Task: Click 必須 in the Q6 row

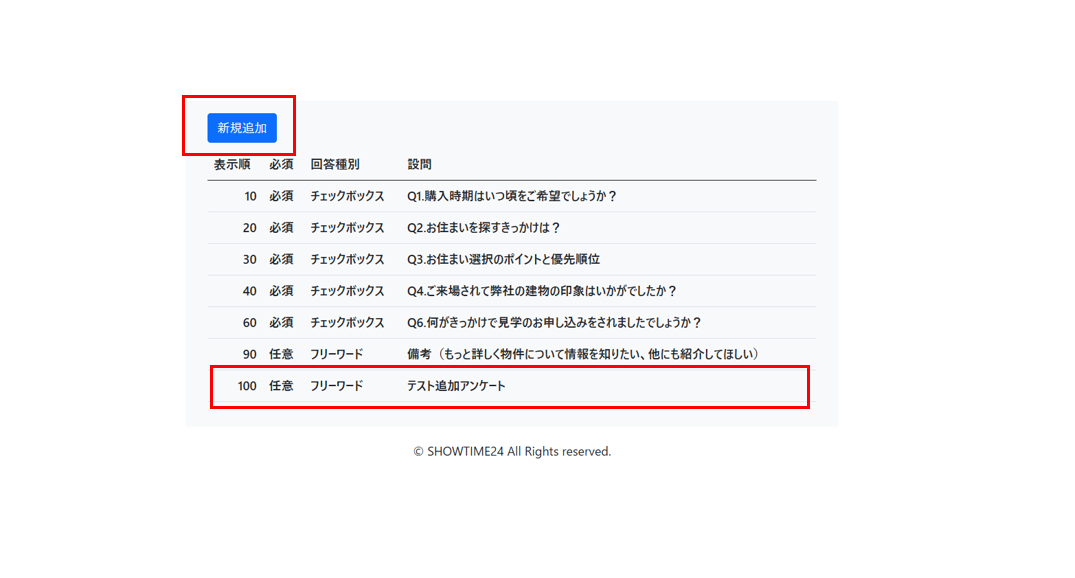Action: coord(281,322)
